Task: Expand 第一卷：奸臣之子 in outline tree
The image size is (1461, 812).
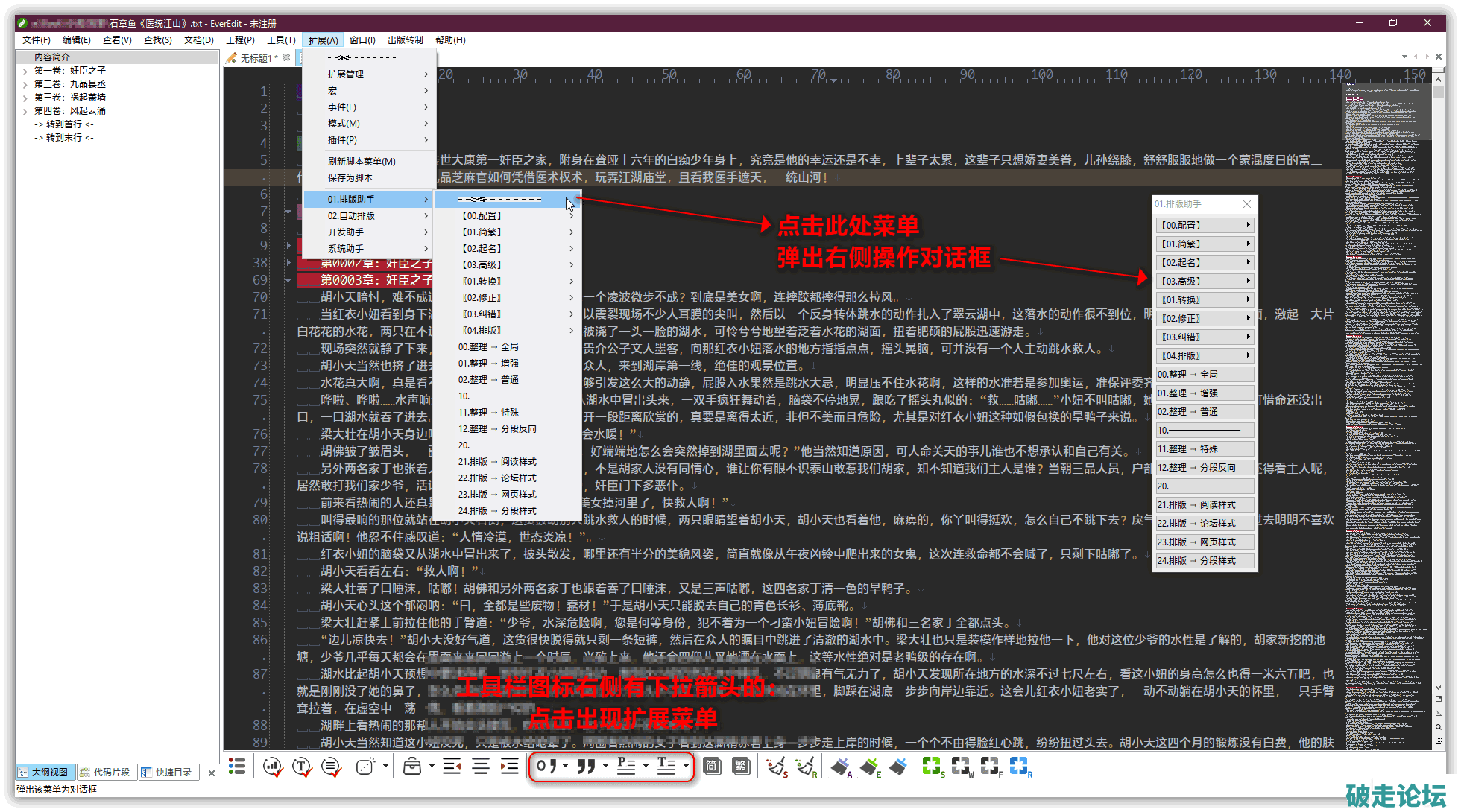Action: 25,71
